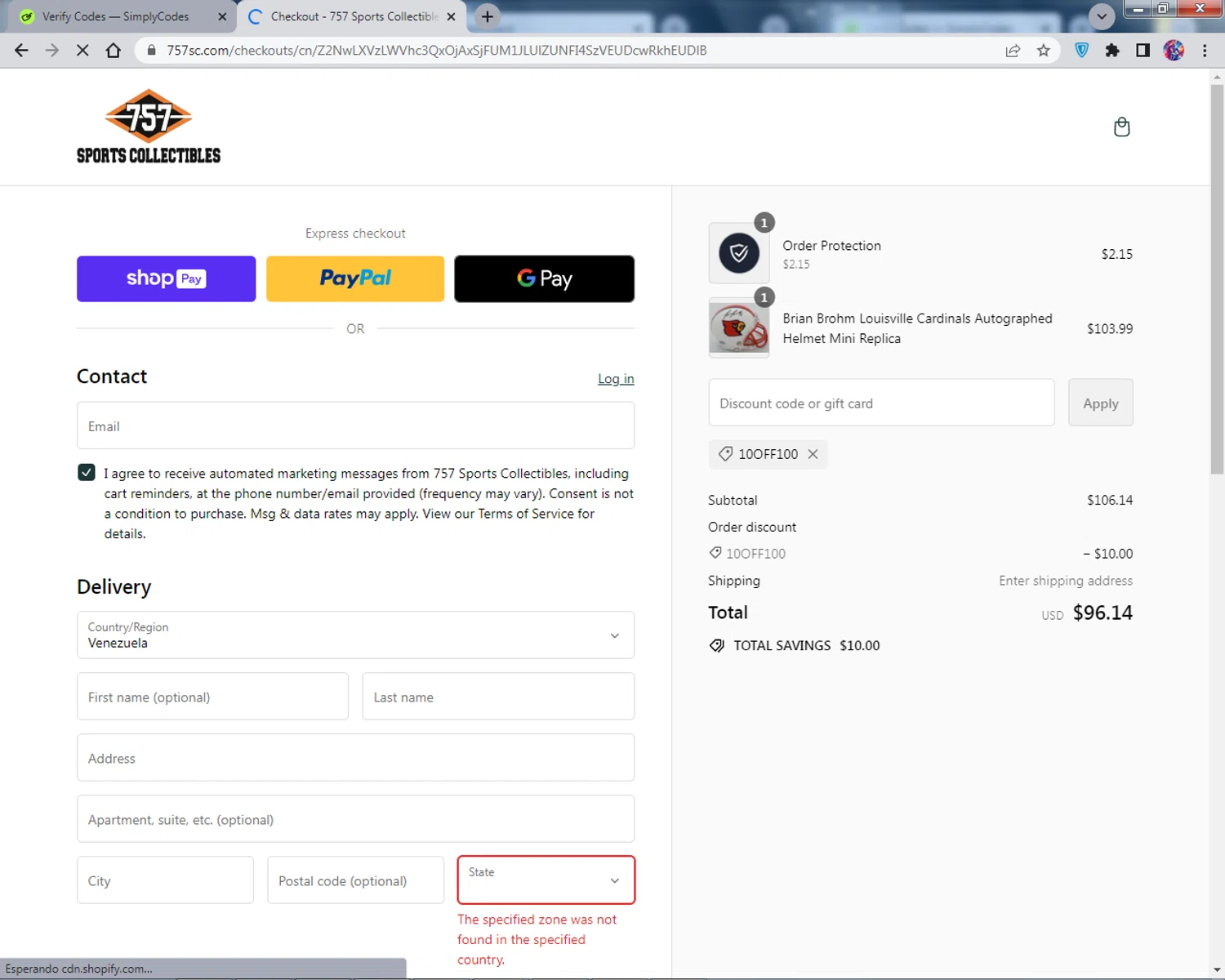The image size is (1225, 980).
Task: Click the discount code or gift card field
Action: pyautogui.click(x=881, y=403)
